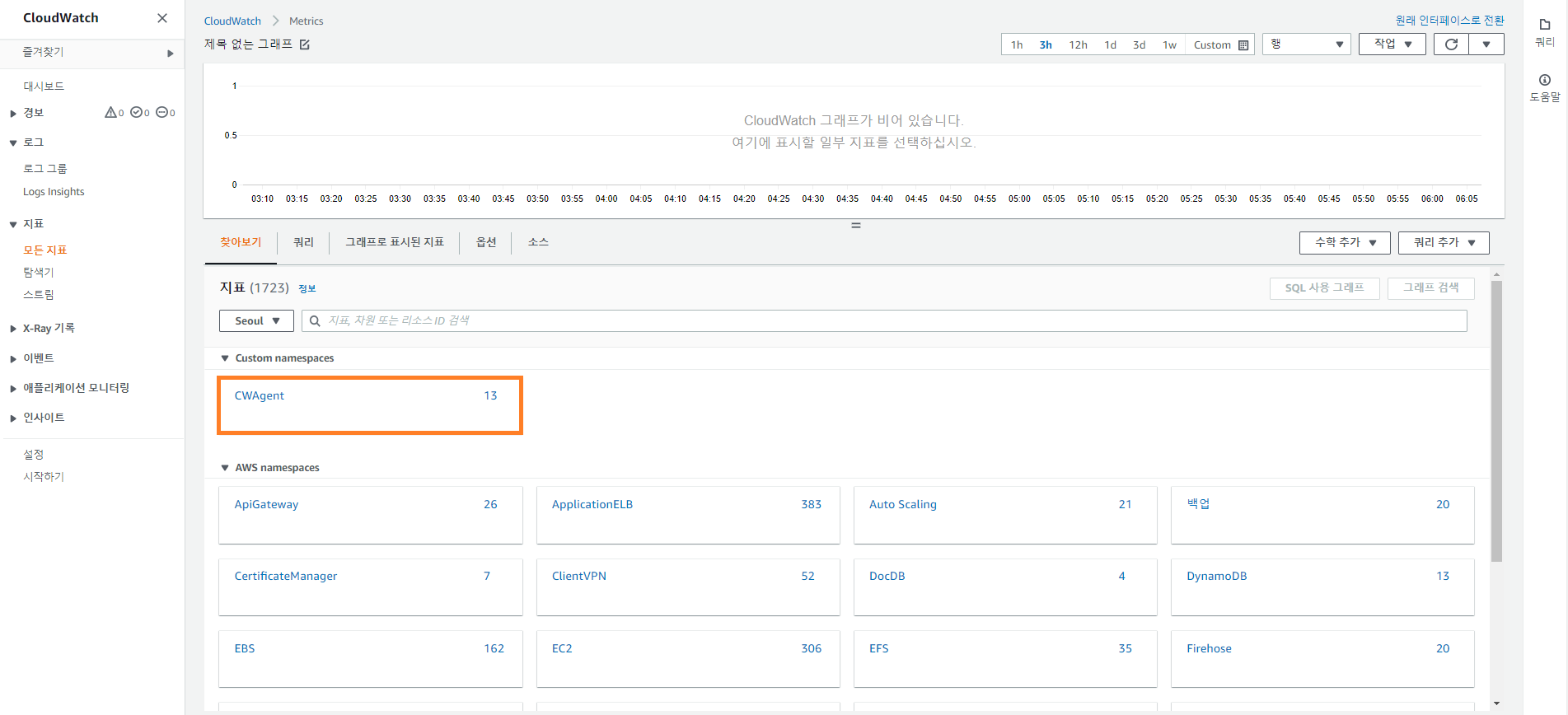Select the 3h time range
Viewport: 1568px width, 715px height.
tap(1046, 44)
